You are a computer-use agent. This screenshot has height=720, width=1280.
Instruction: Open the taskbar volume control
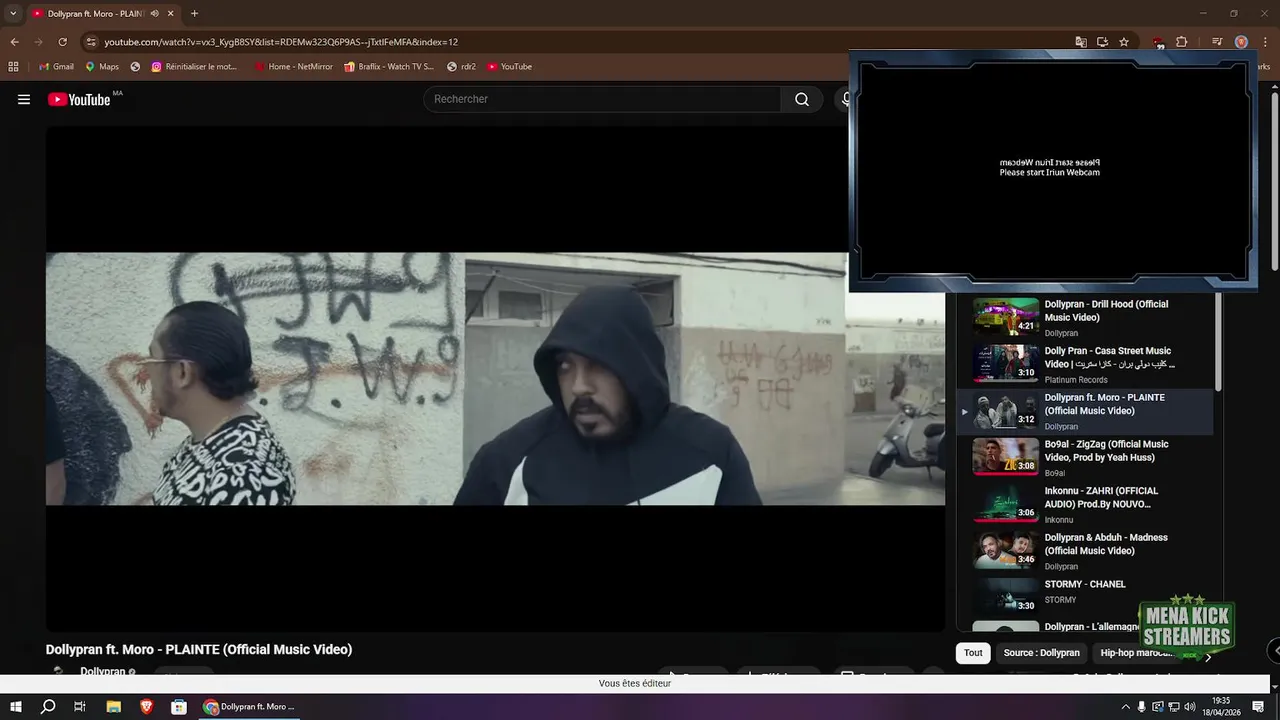[x=1189, y=707]
